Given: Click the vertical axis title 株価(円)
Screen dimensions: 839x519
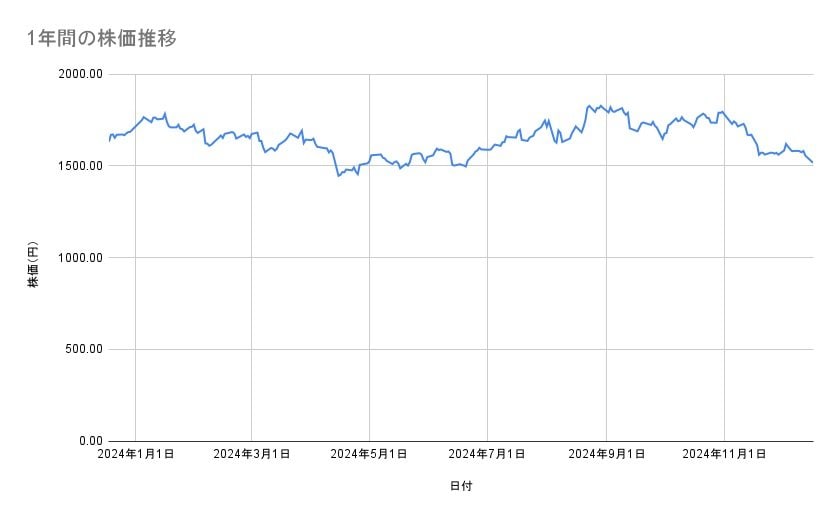Looking at the screenshot, I should coord(33,265).
